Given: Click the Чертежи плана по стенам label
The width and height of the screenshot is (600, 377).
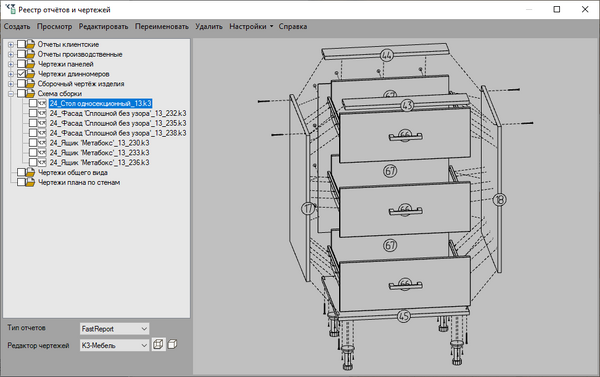Looking at the screenshot, I should [x=79, y=183].
